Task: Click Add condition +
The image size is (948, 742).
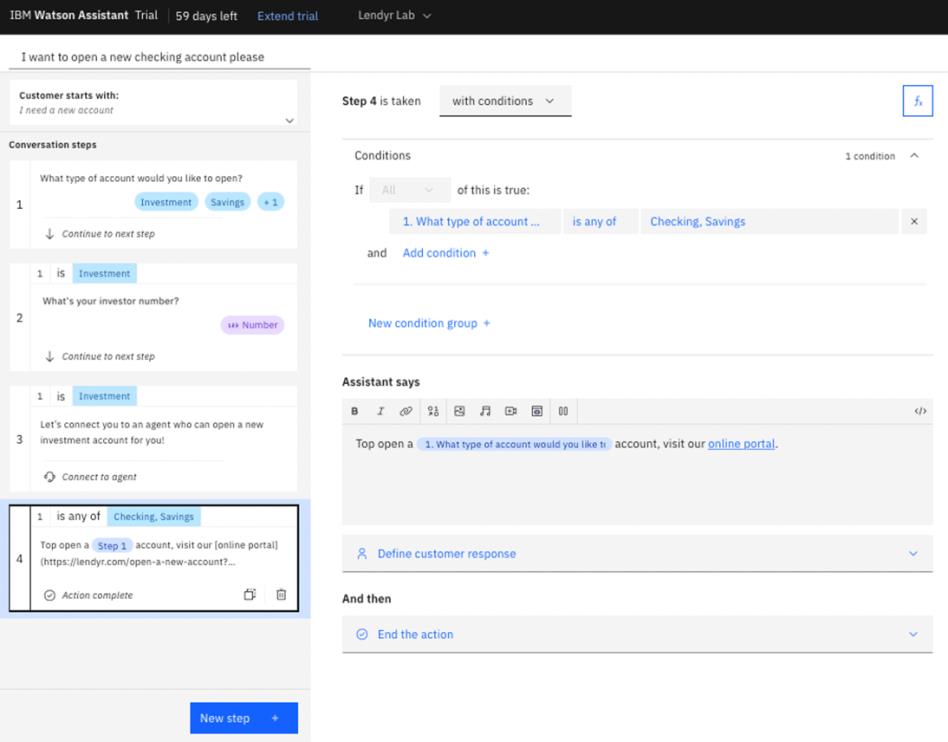Action: (x=446, y=253)
